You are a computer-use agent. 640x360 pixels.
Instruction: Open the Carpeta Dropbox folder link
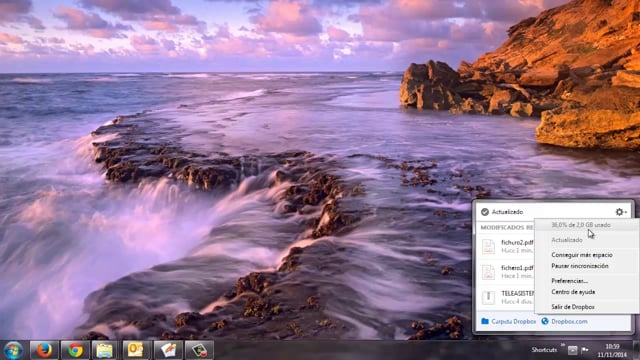[513, 321]
